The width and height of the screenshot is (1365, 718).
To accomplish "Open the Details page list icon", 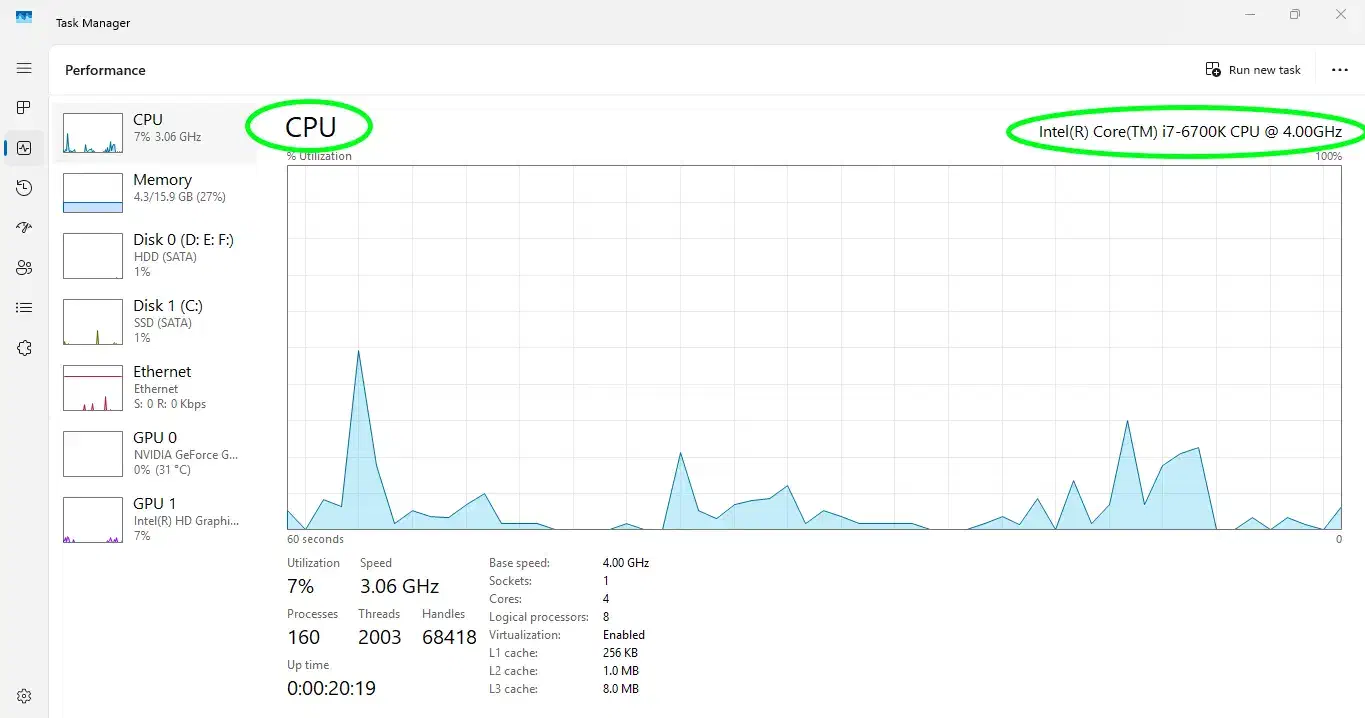I will [x=24, y=308].
